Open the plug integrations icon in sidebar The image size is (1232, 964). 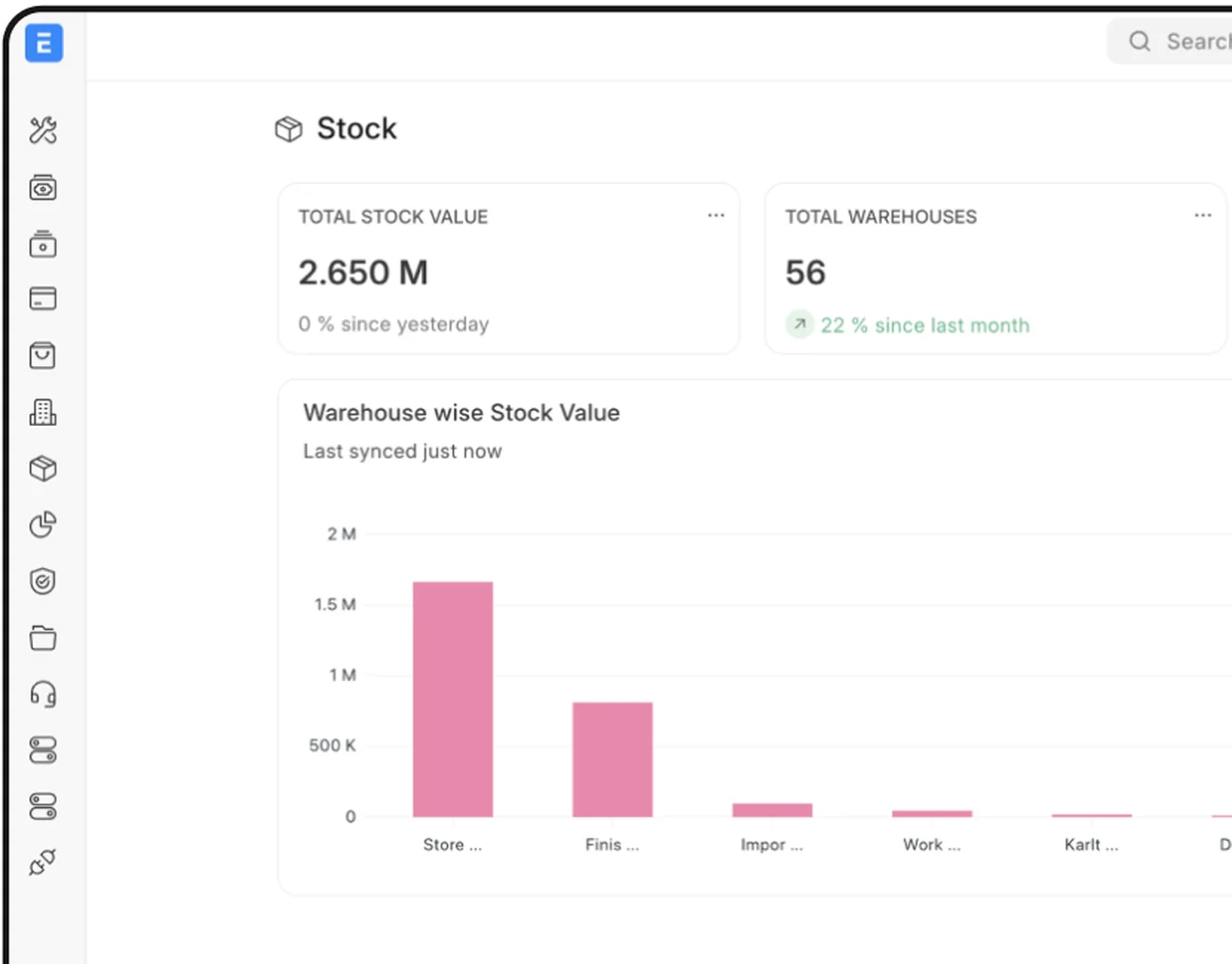[43, 862]
